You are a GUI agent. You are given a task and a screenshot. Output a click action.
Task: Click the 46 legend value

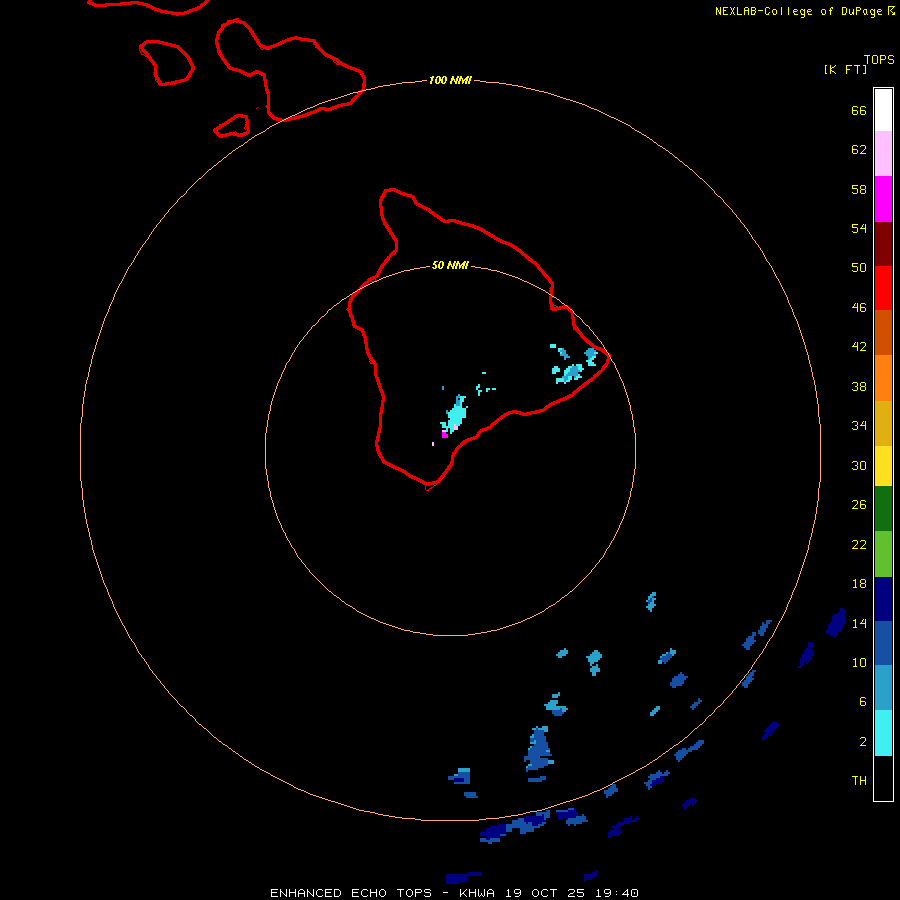[859, 307]
